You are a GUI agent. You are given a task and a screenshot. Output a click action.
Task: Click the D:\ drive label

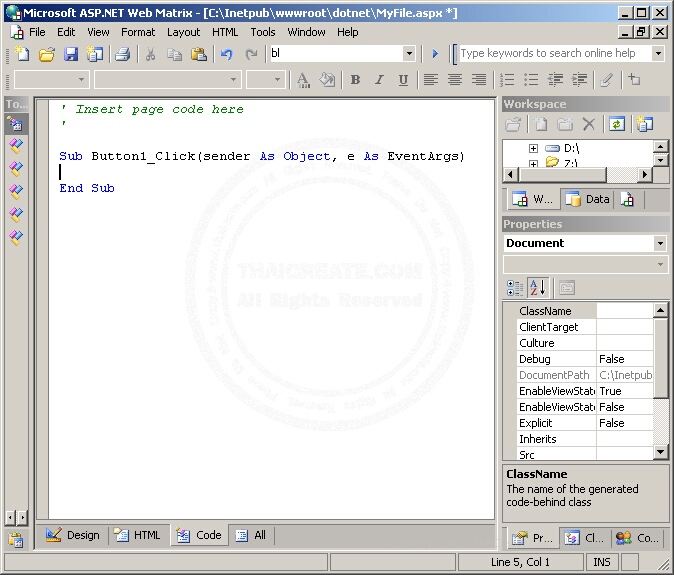coord(571,148)
